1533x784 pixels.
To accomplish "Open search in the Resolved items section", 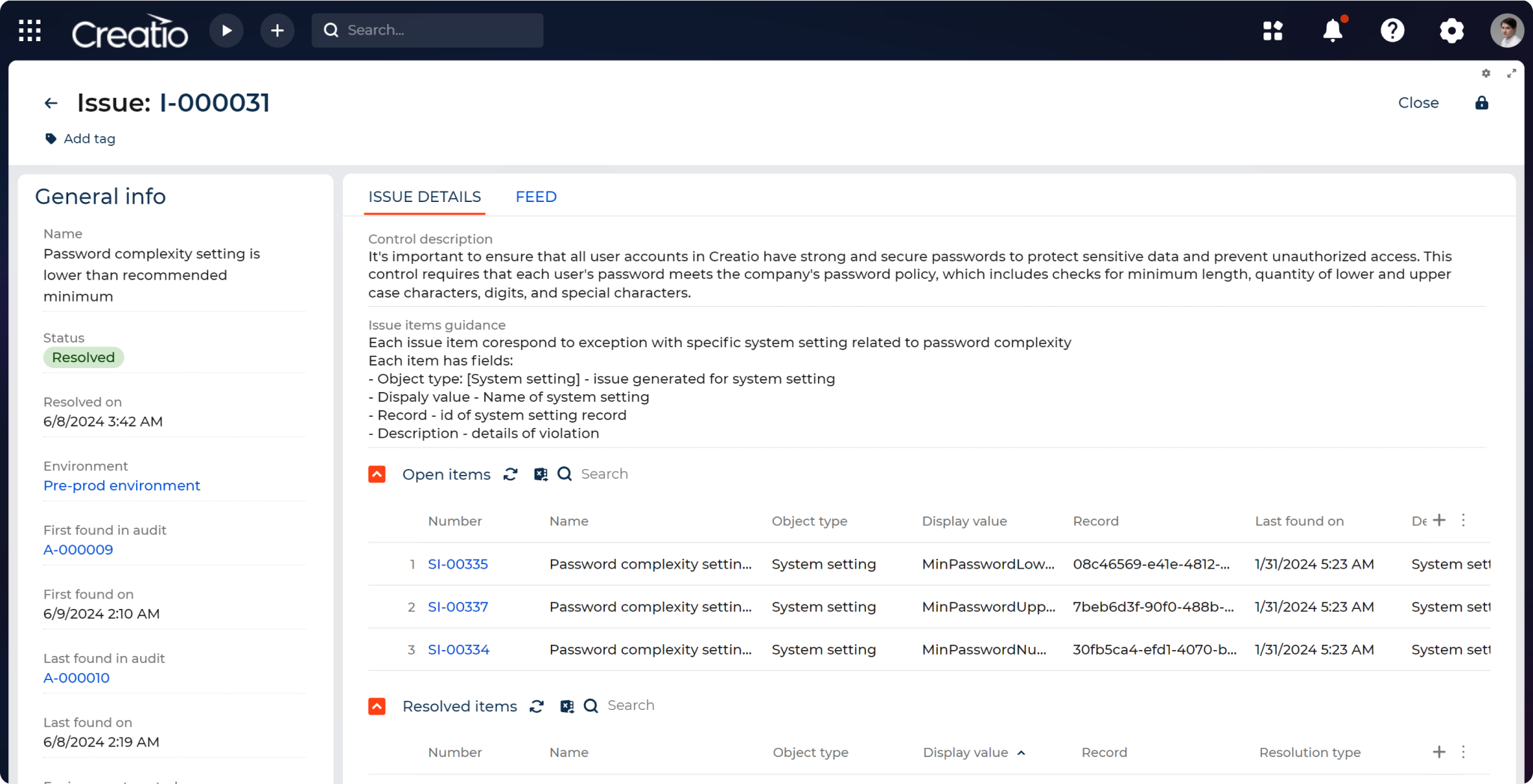I will coord(591,705).
